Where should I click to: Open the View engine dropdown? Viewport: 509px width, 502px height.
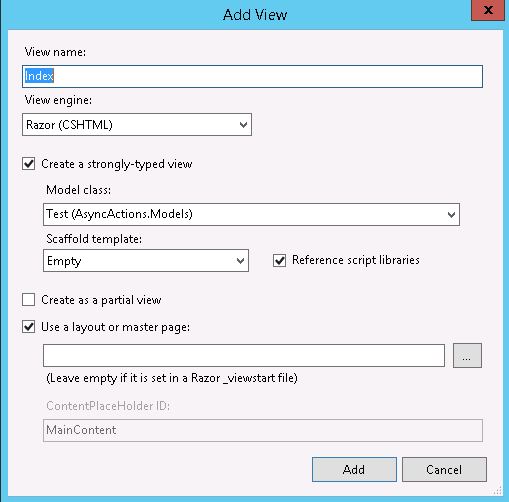coord(137,125)
